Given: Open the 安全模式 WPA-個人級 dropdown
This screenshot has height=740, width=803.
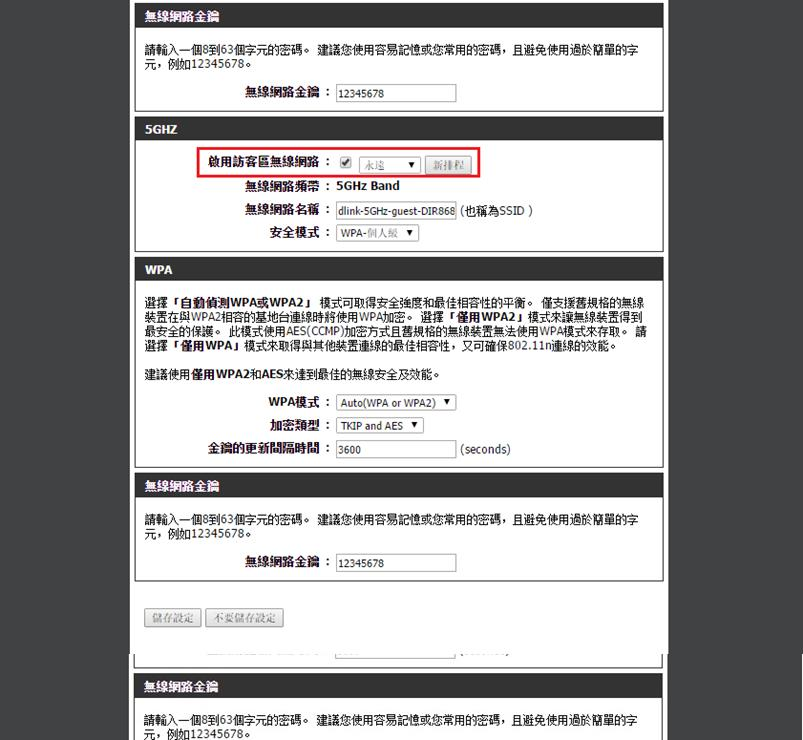Looking at the screenshot, I should (377, 233).
